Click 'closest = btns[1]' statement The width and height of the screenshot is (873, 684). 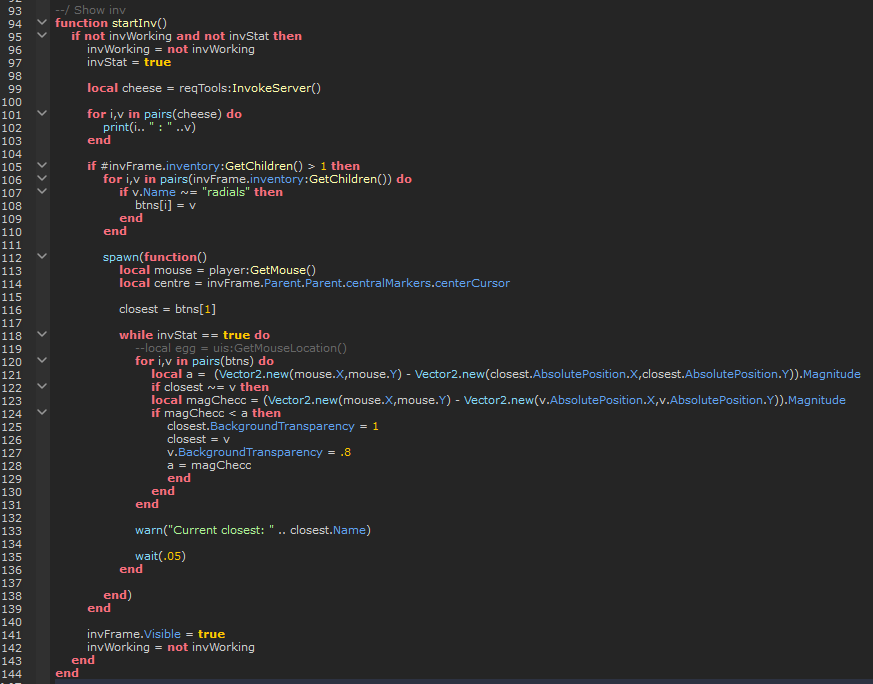tap(167, 309)
